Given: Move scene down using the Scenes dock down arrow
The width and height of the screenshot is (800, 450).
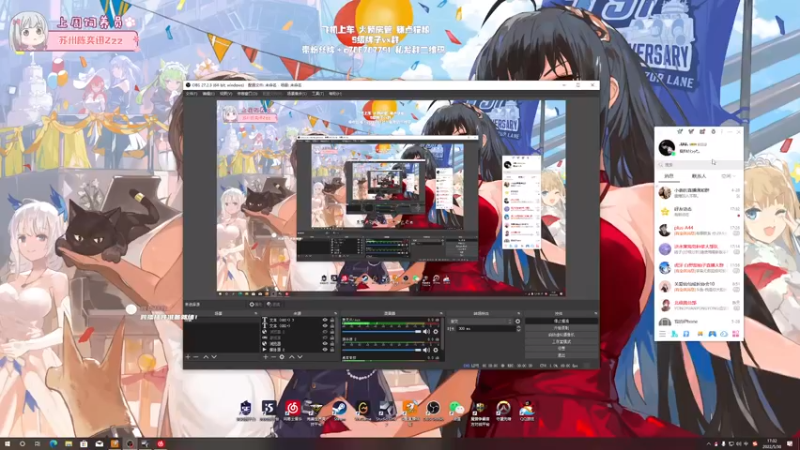Looking at the screenshot, I should (214, 357).
